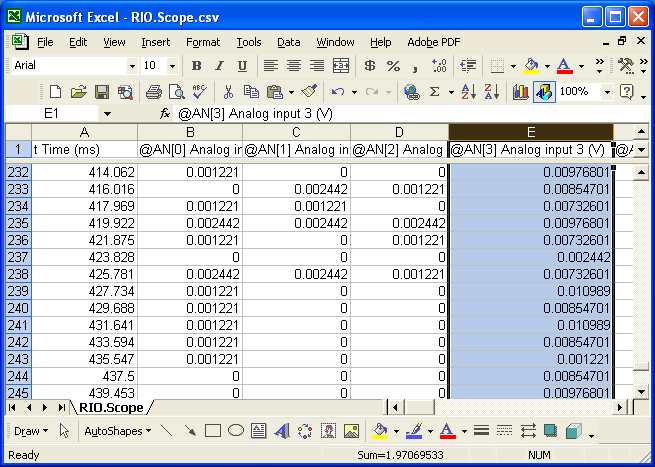This screenshot has height=467, width=655.
Task: Open the Draw menu
Action: coord(31,431)
